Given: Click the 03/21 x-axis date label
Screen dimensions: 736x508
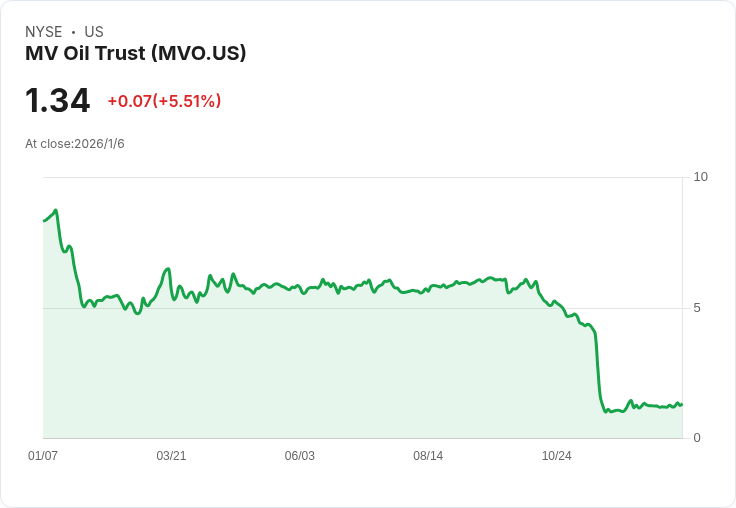Looking at the screenshot, I should [x=171, y=455].
